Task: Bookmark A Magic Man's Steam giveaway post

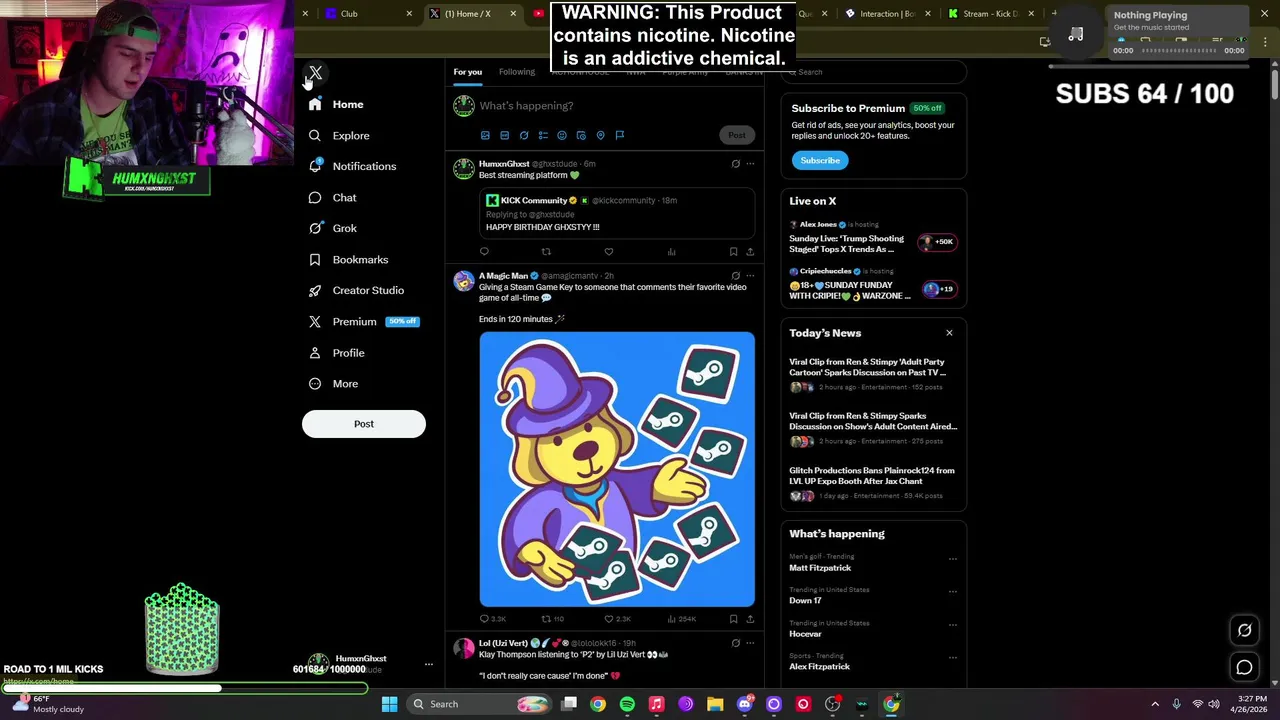Action: [733, 619]
